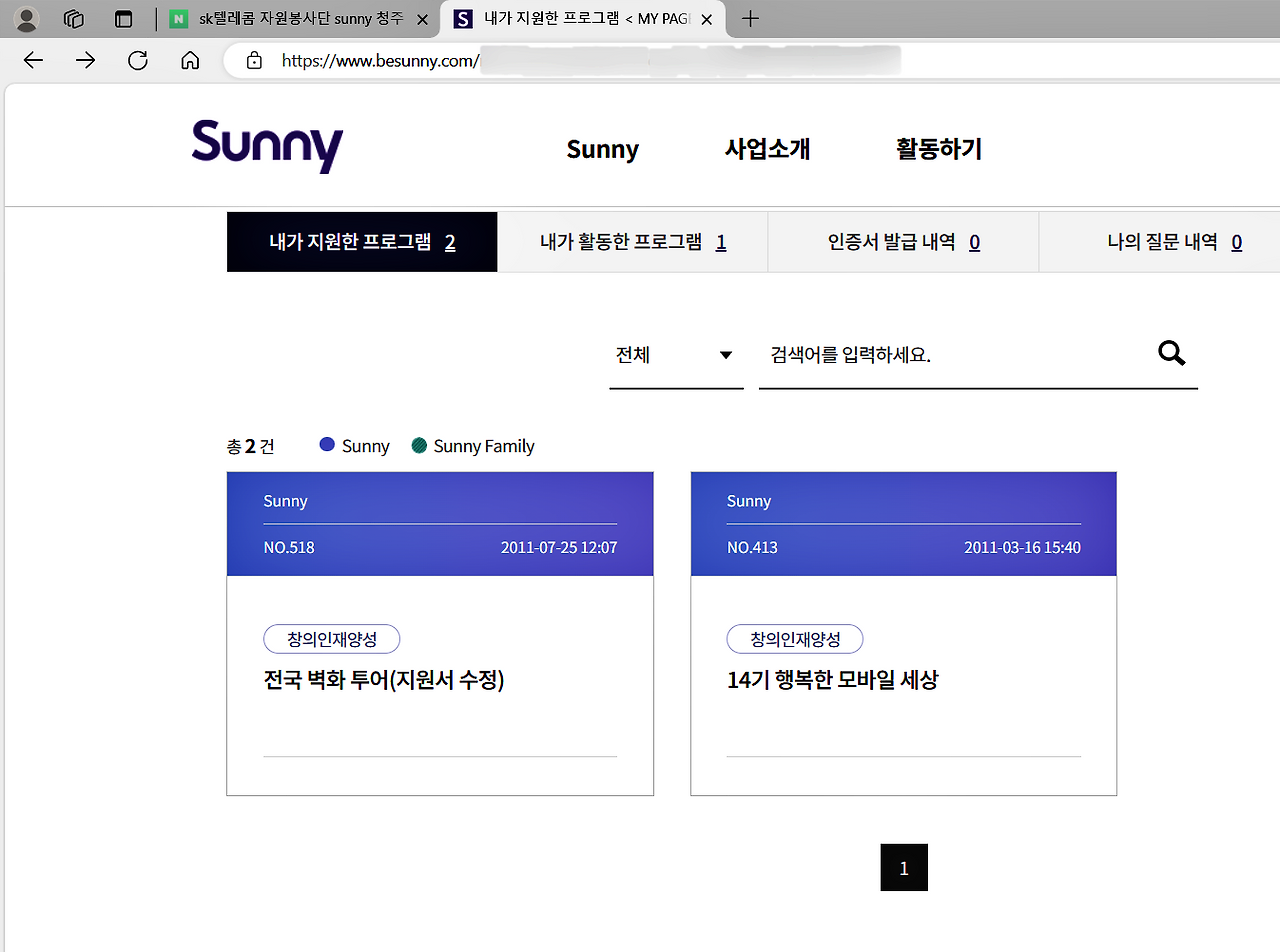Open the 나의 질문 내역 0 tab
Screen dimensions: 1280x952
[x=1160, y=242]
